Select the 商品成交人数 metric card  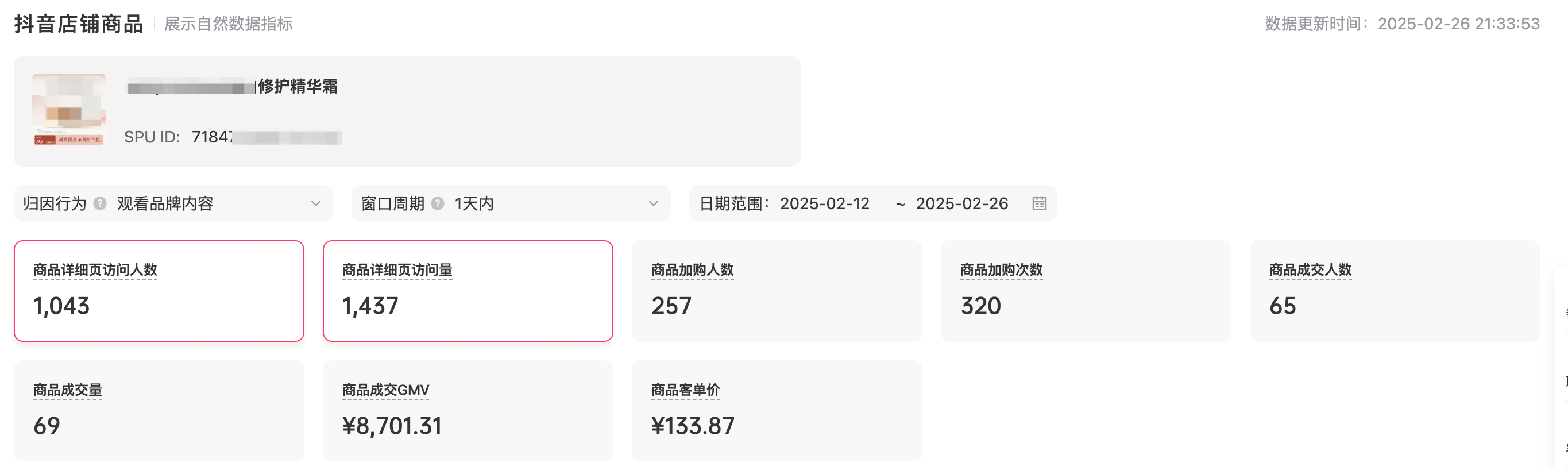click(1395, 291)
